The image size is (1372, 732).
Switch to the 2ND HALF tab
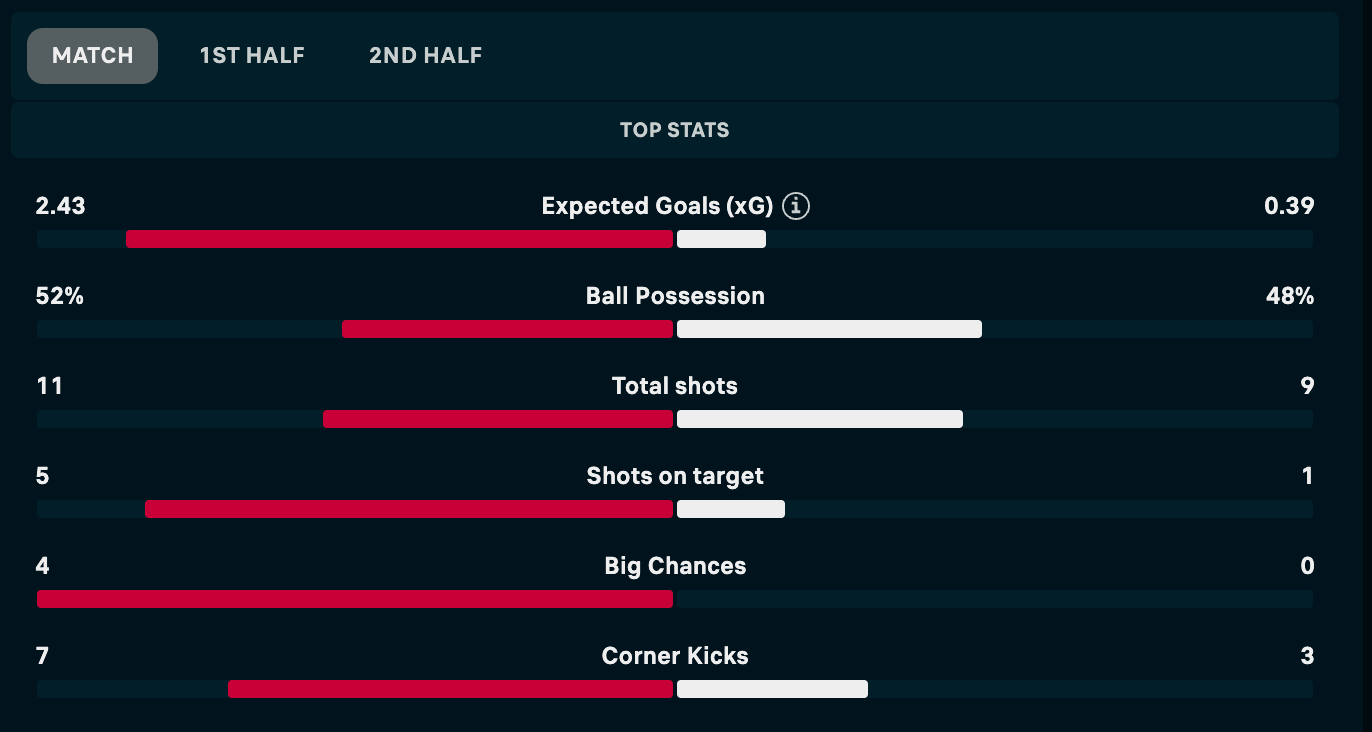point(424,56)
